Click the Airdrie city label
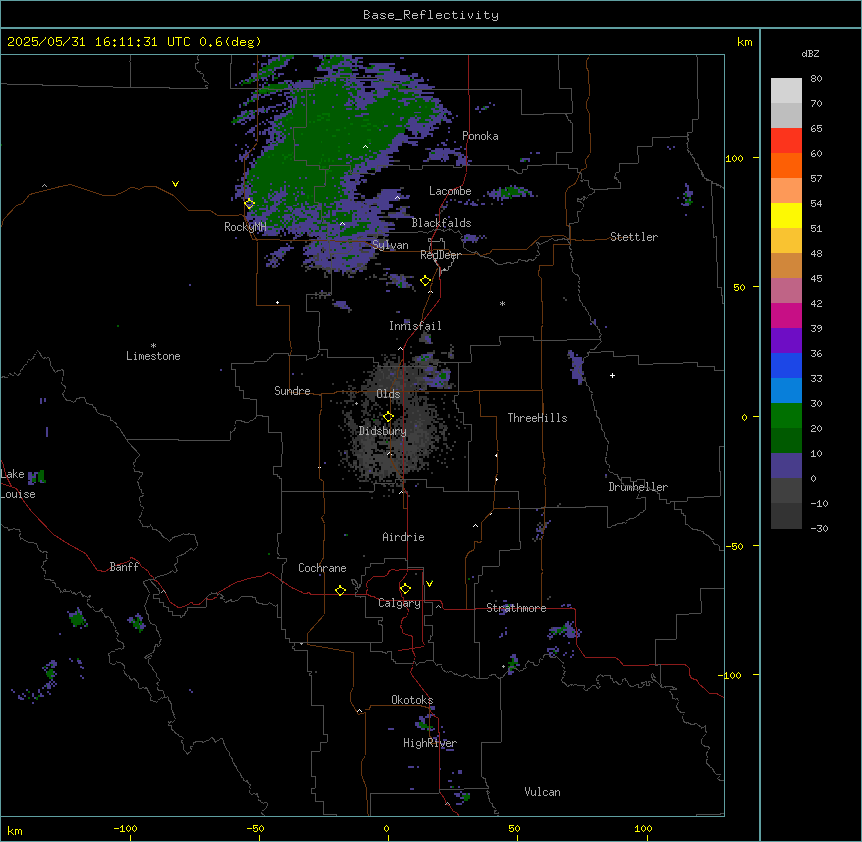Image resolution: width=862 pixels, height=842 pixels. (x=403, y=537)
